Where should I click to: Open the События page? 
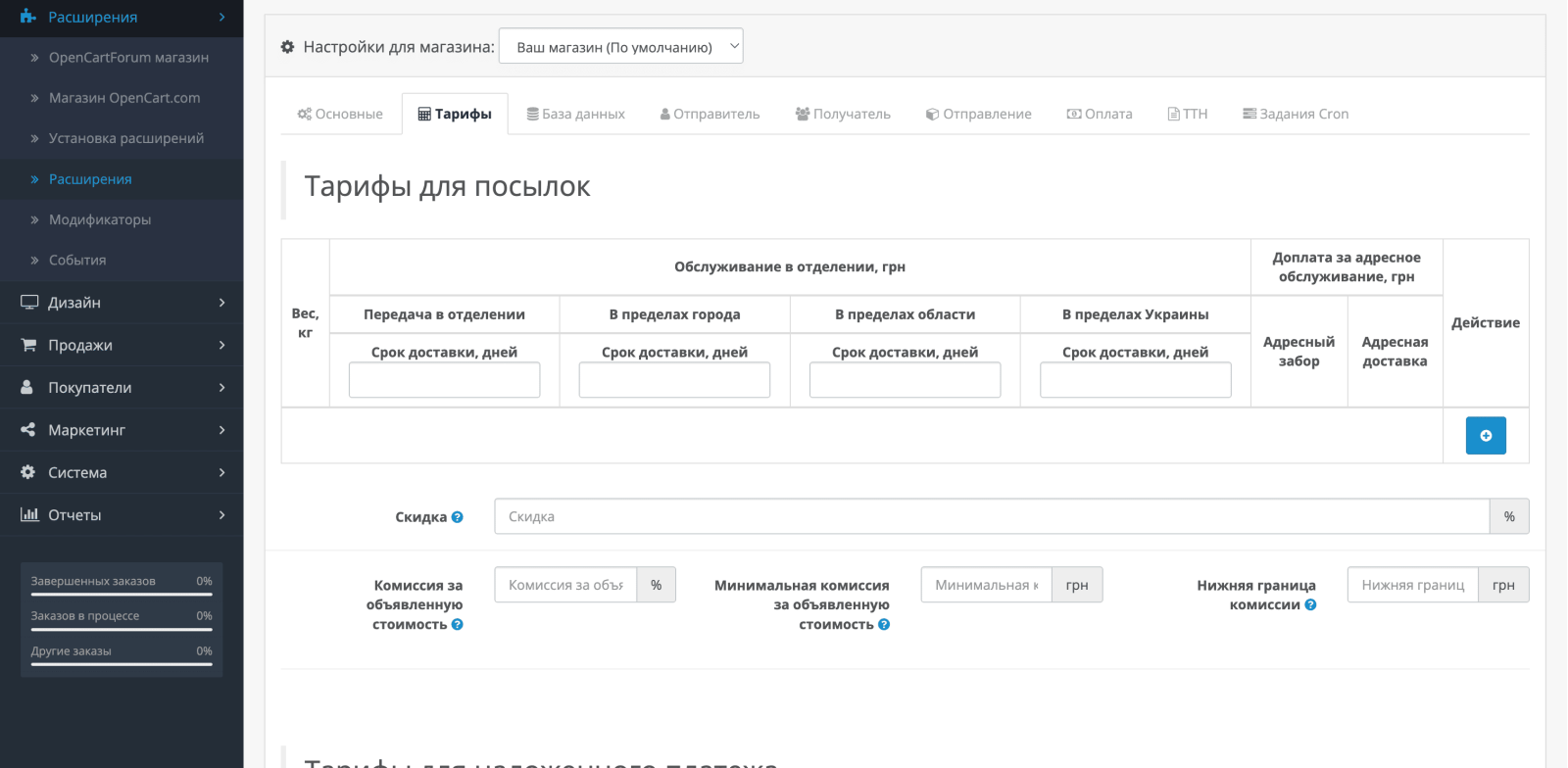tap(122, 260)
